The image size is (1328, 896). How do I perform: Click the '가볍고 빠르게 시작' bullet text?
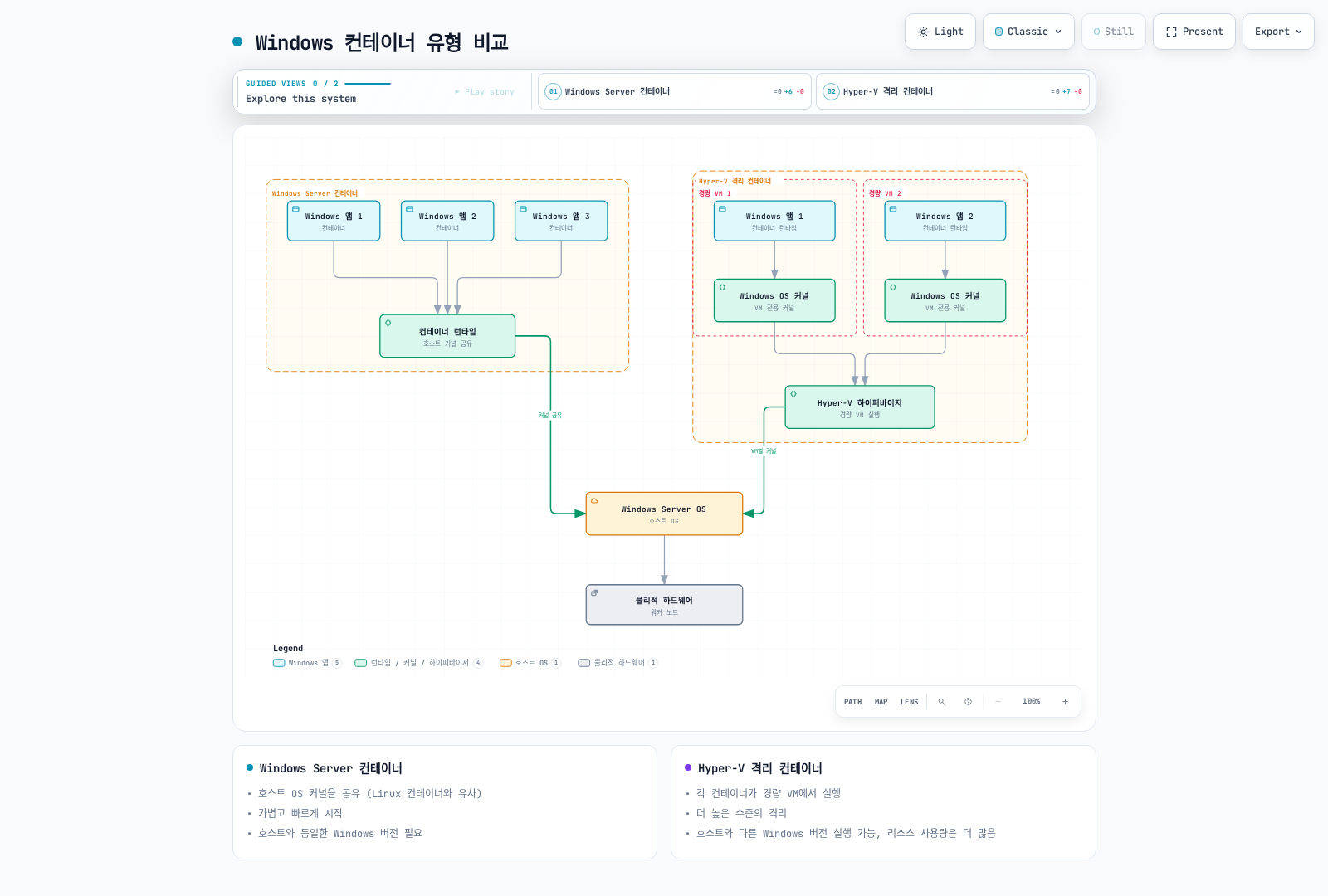(300, 813)
